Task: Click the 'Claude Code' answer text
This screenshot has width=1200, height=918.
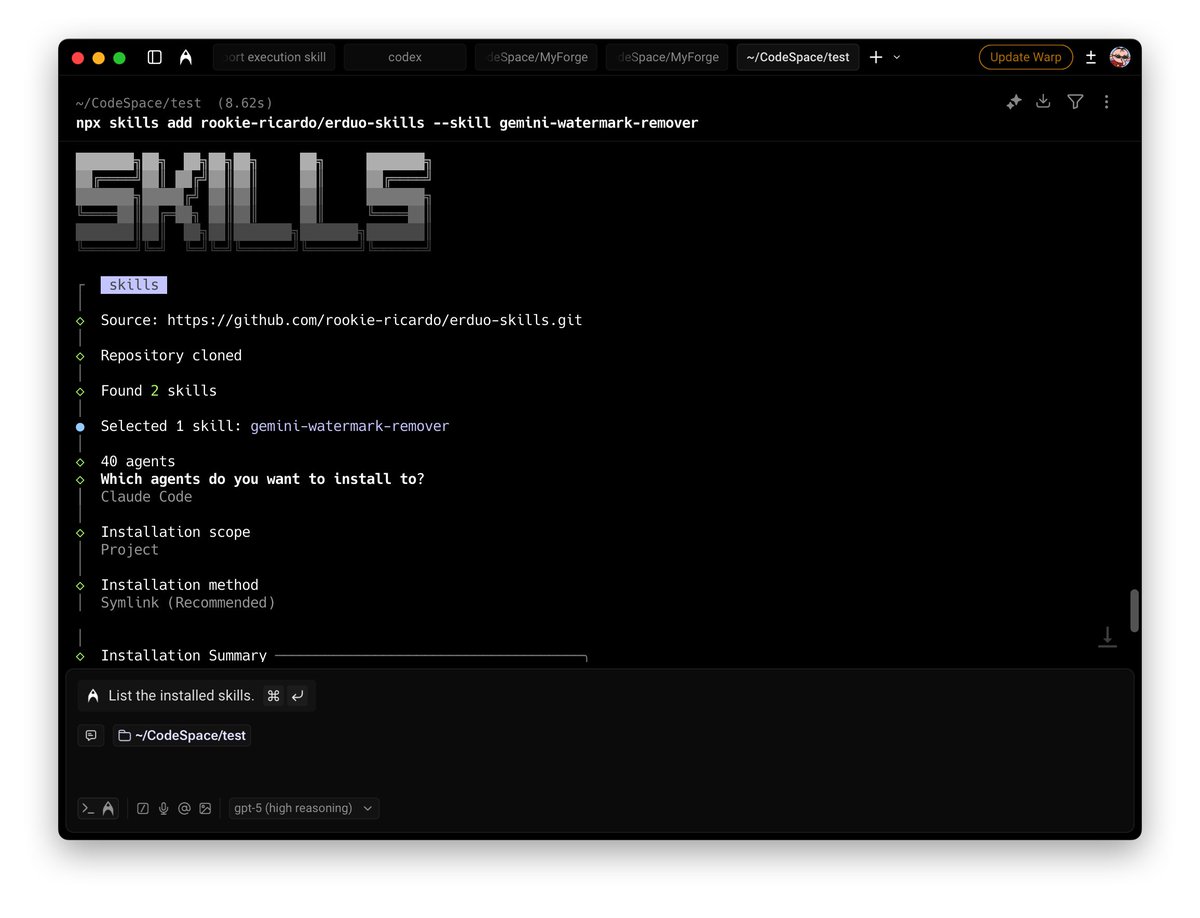Action: pos(146,497)
